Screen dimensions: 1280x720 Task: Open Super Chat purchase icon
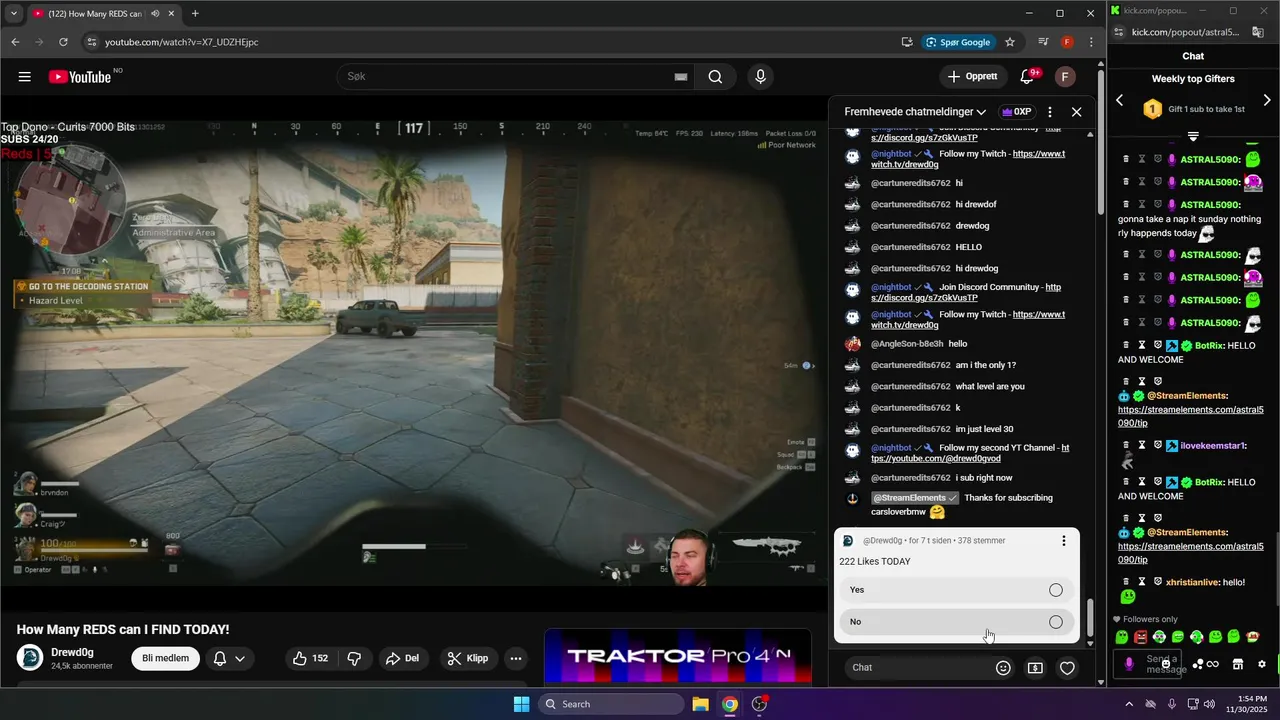pyautogui.click(x=1035, y=668)
